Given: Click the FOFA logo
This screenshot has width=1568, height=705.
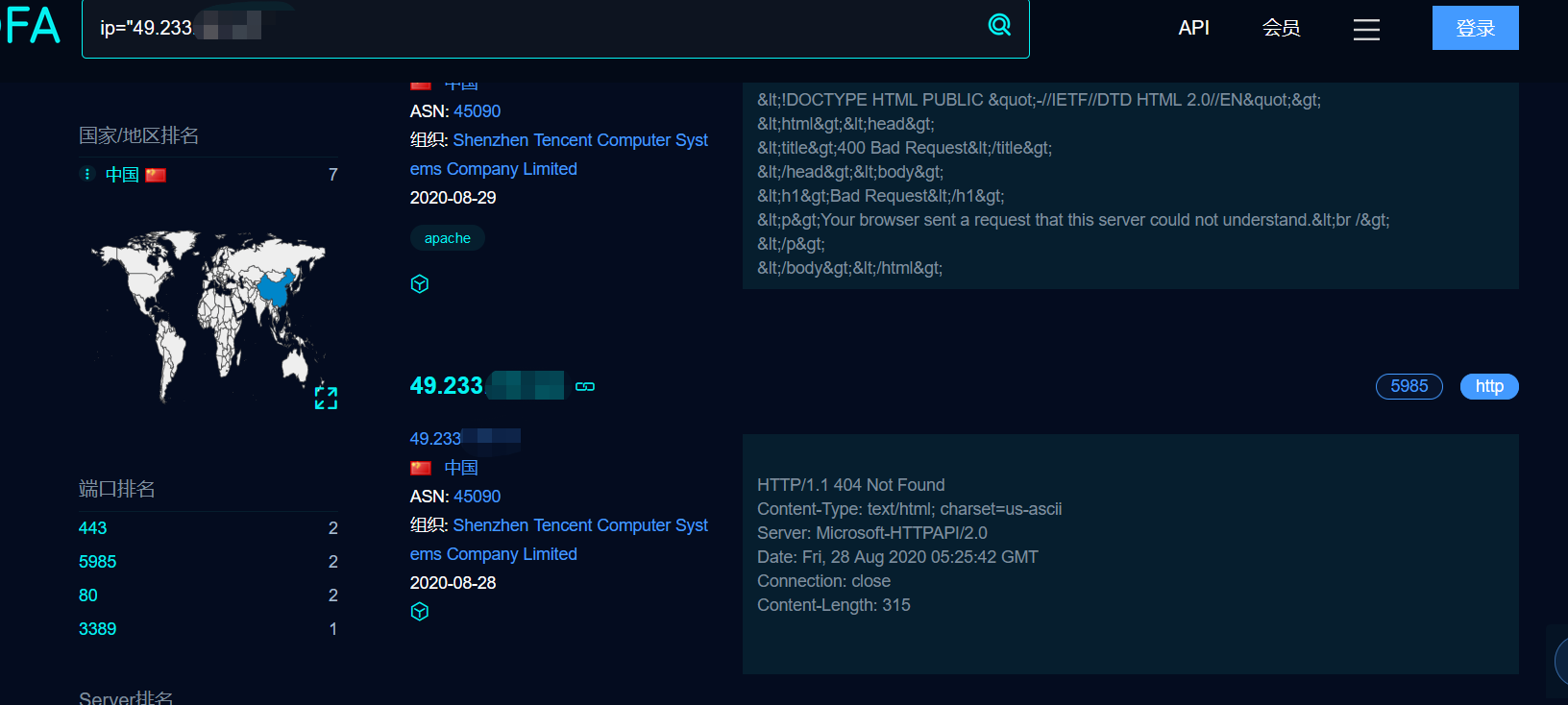Looking at the screenshot, I should [x=32, y=25].
